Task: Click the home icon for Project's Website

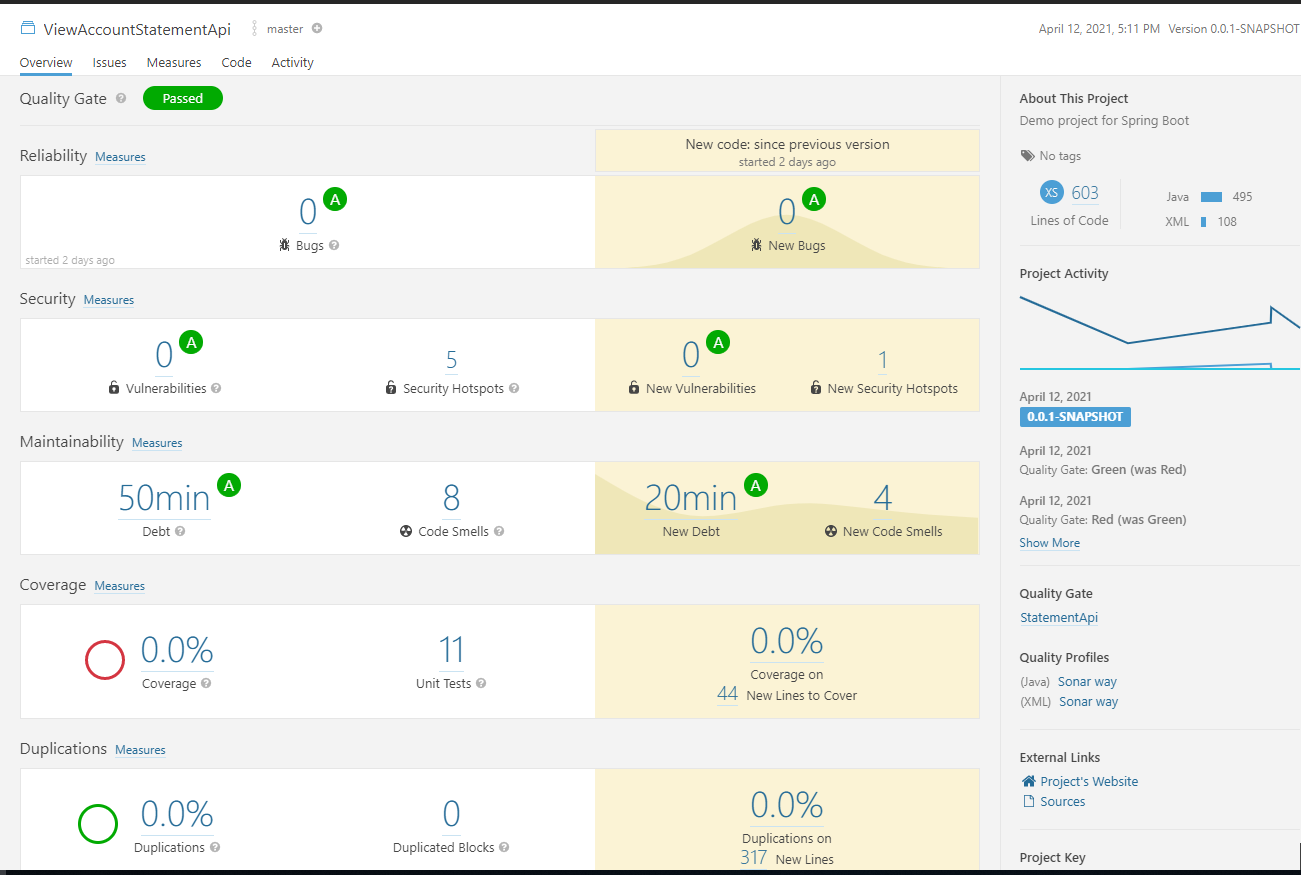Action: (1028, 781)
